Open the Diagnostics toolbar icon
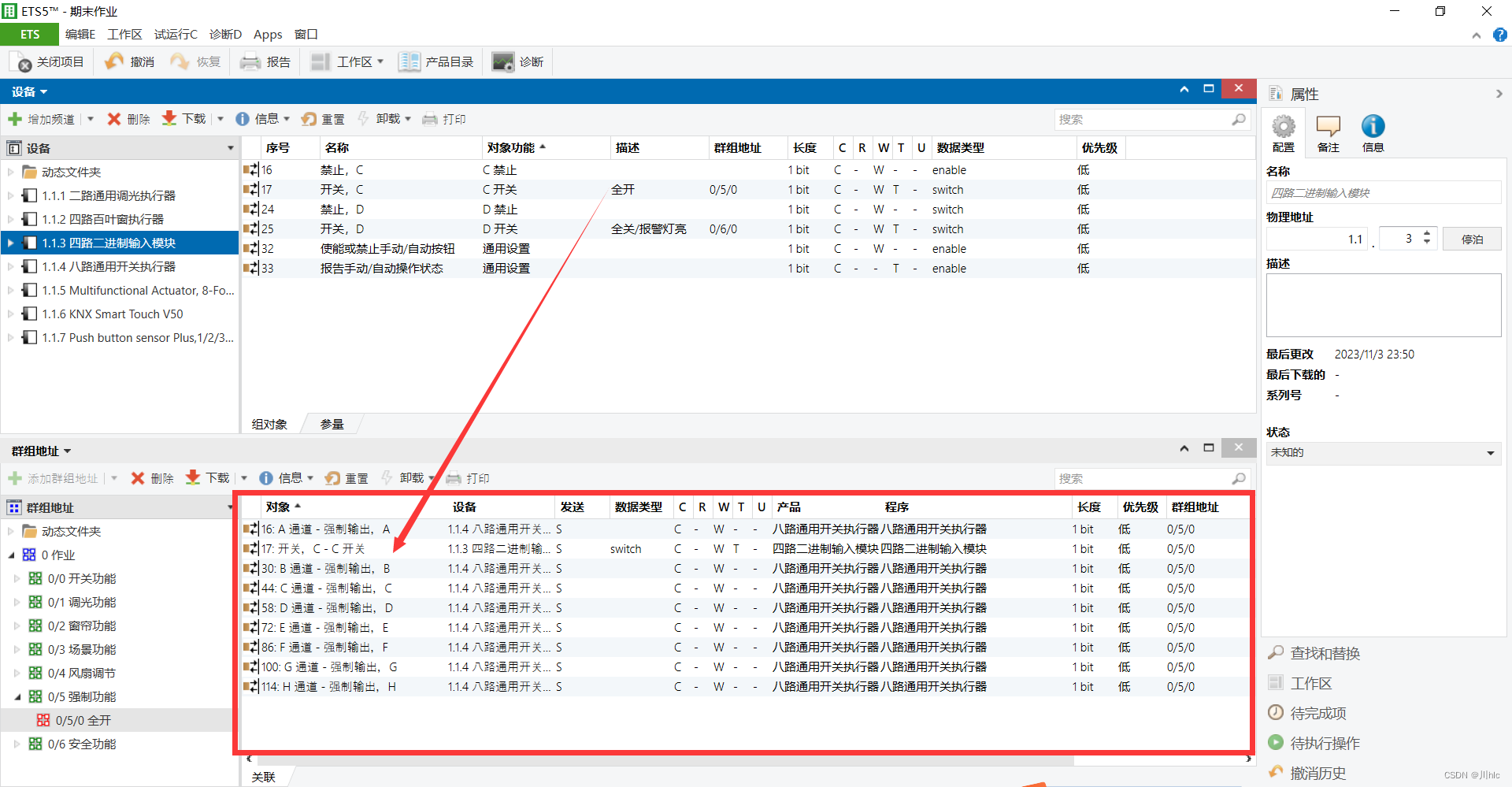 tap(503, 62)
